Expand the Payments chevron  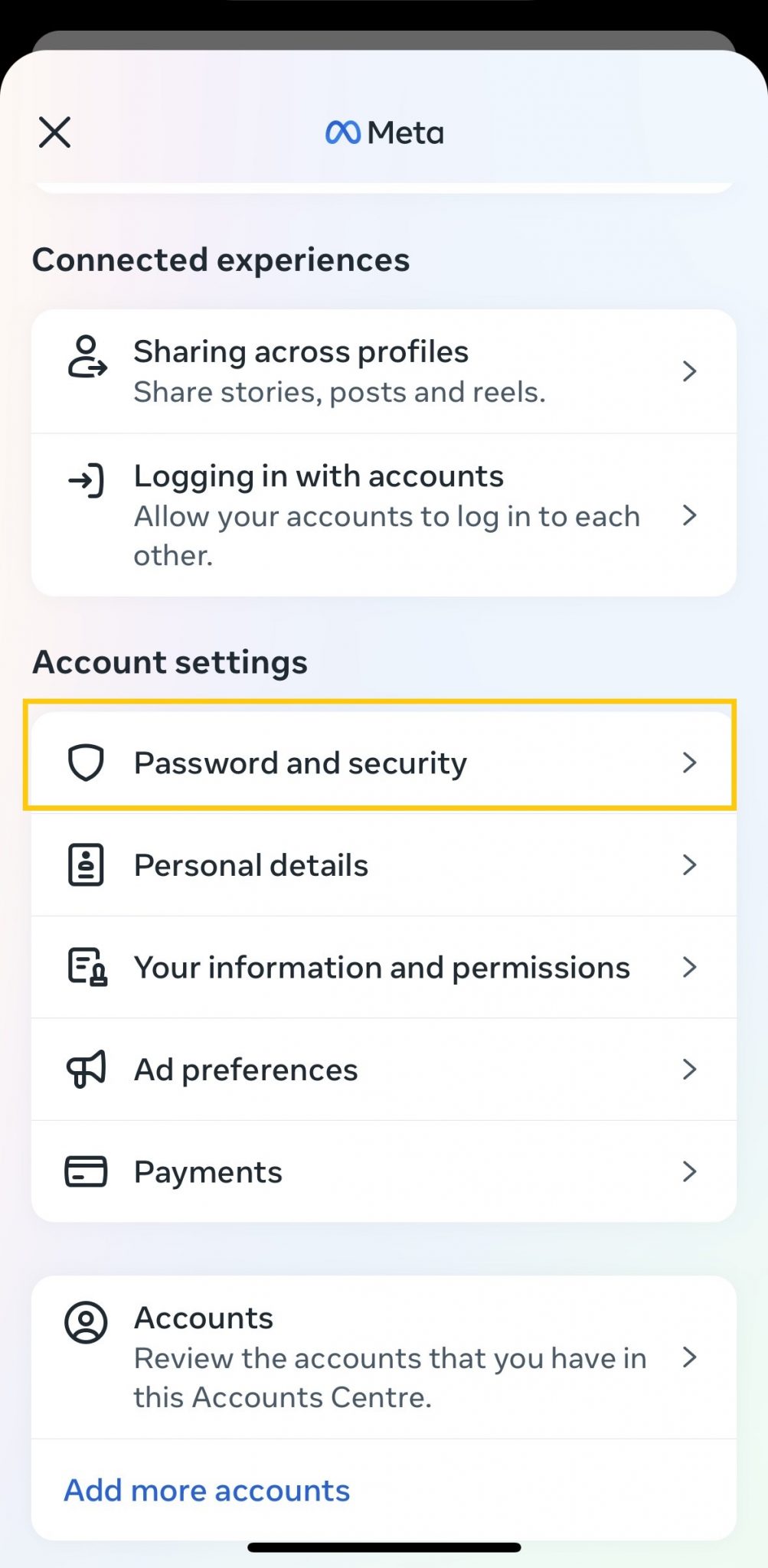click(x=690, y=1171)
